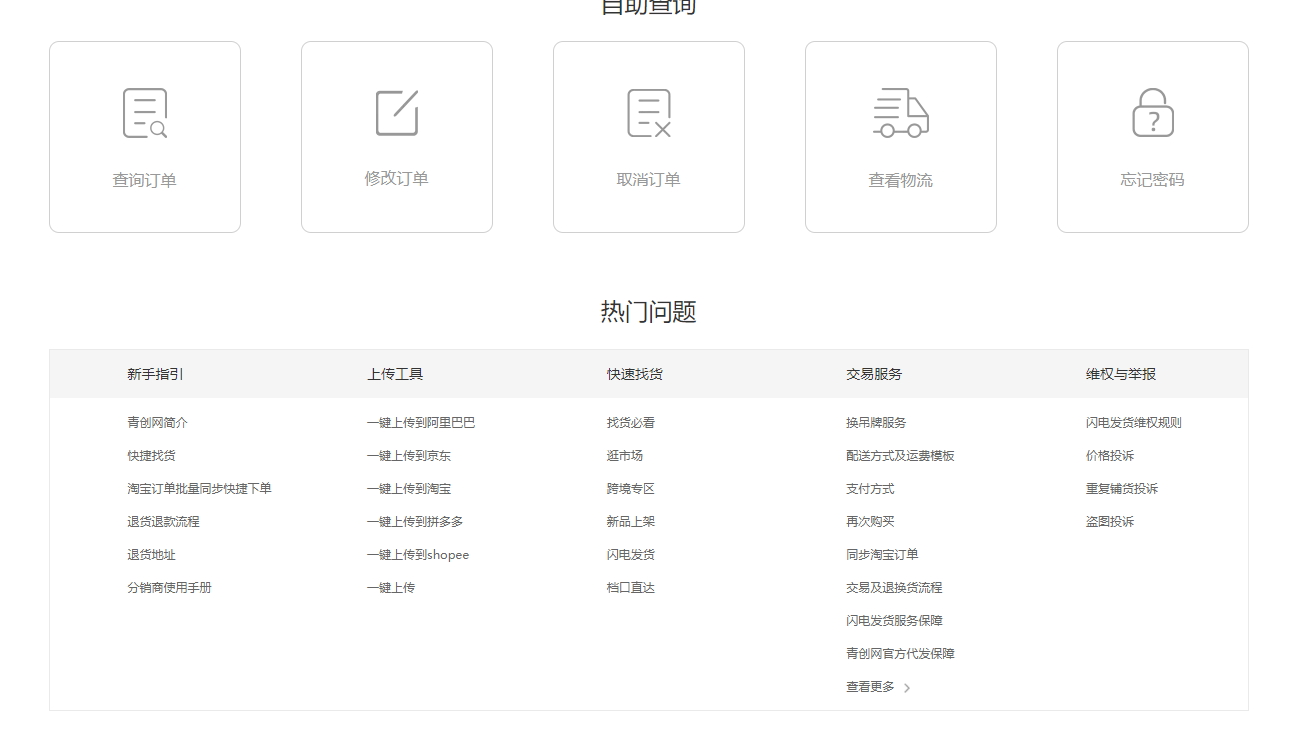Select the 维权与举报 column header
This screenshot has width=1297, height=738.
coord(1121,374)
